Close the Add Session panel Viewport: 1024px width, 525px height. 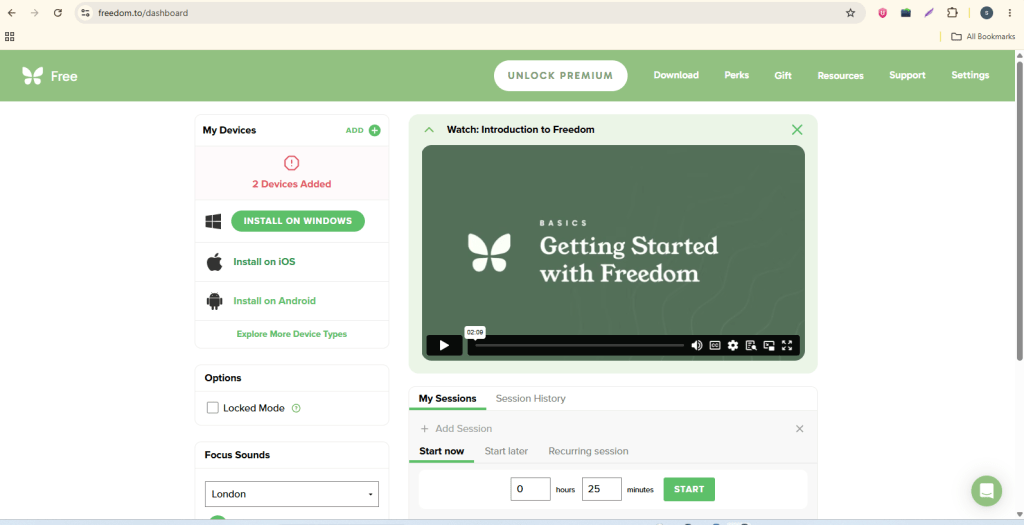click(799, 428)
